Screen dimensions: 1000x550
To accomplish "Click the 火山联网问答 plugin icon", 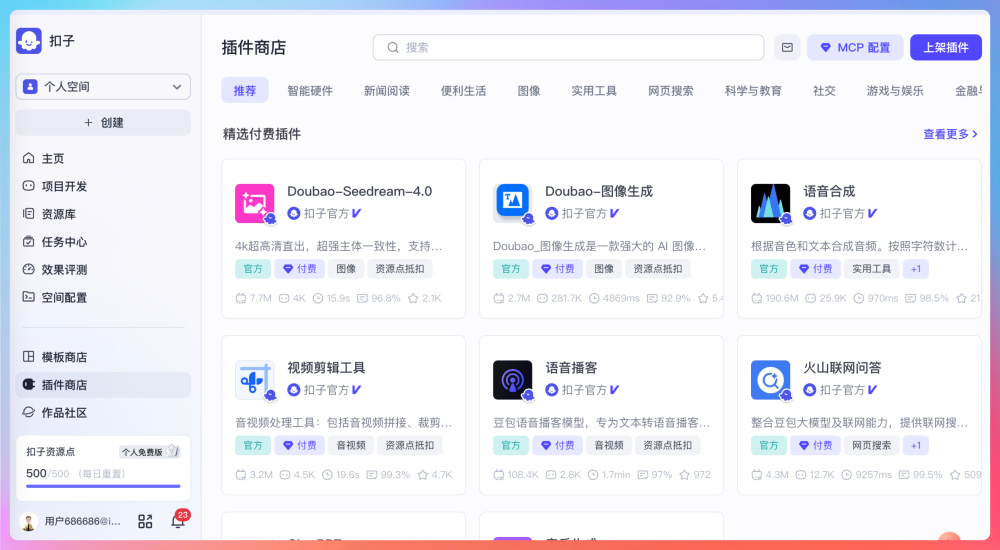I will tap(770, 380).
